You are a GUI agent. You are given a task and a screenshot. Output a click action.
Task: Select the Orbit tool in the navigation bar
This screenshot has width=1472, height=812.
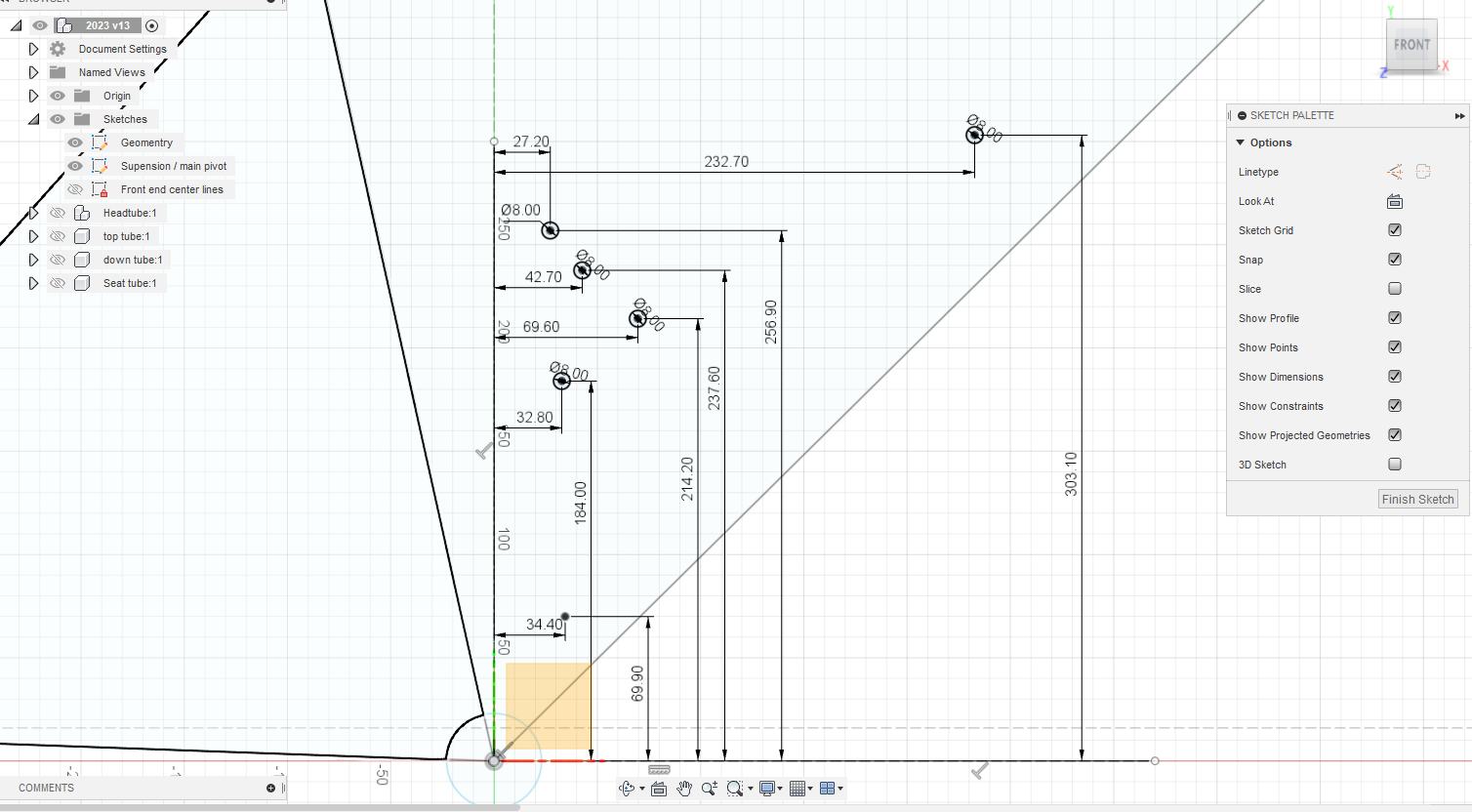click(x=625, y=788)
